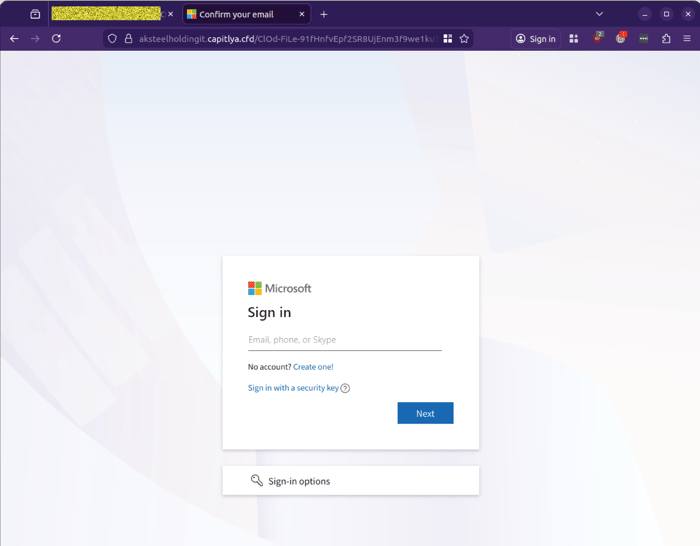Click the site padlock icon

129,39
